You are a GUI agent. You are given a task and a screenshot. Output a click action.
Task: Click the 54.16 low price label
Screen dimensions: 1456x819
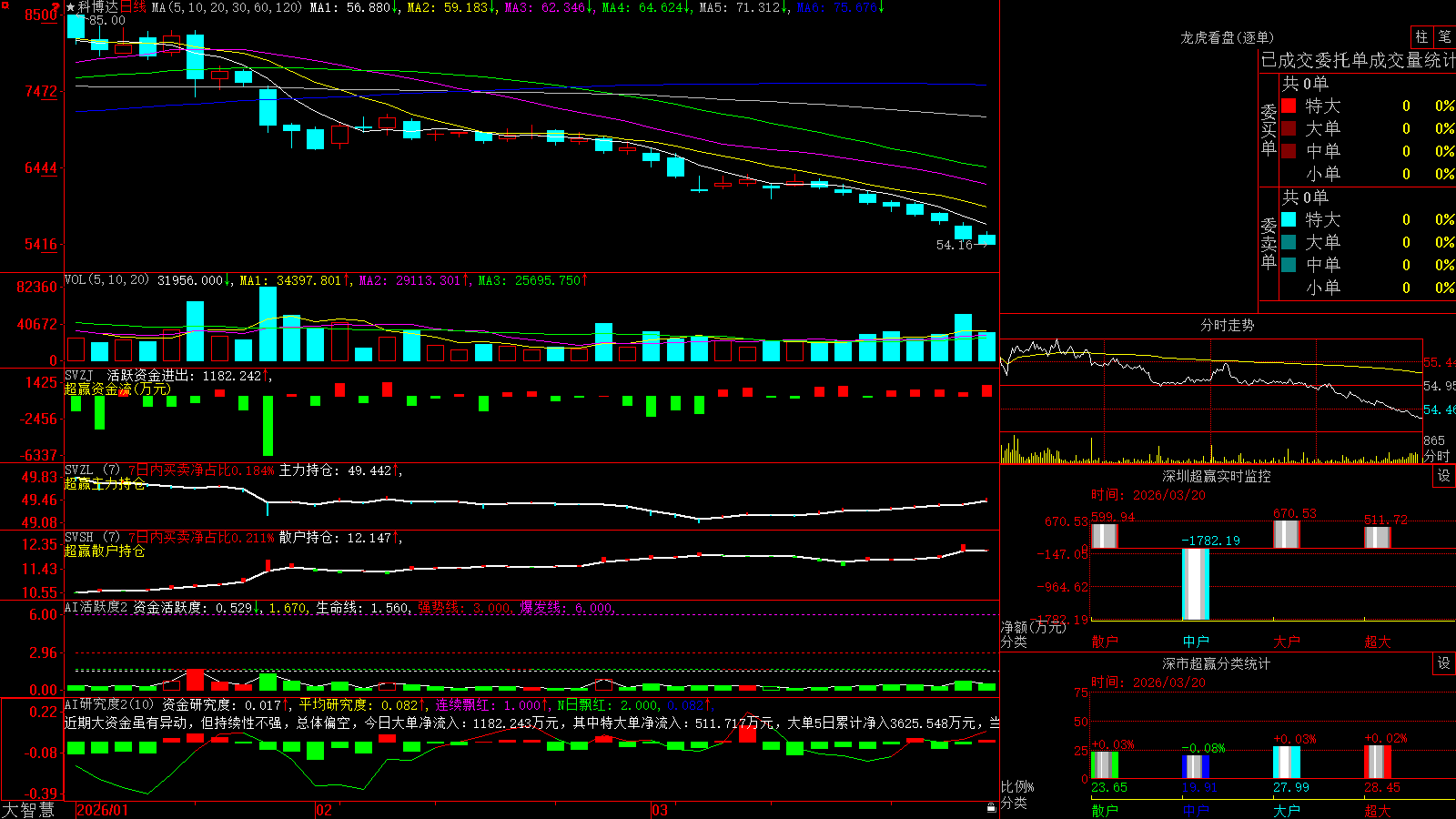coord(955,245)
